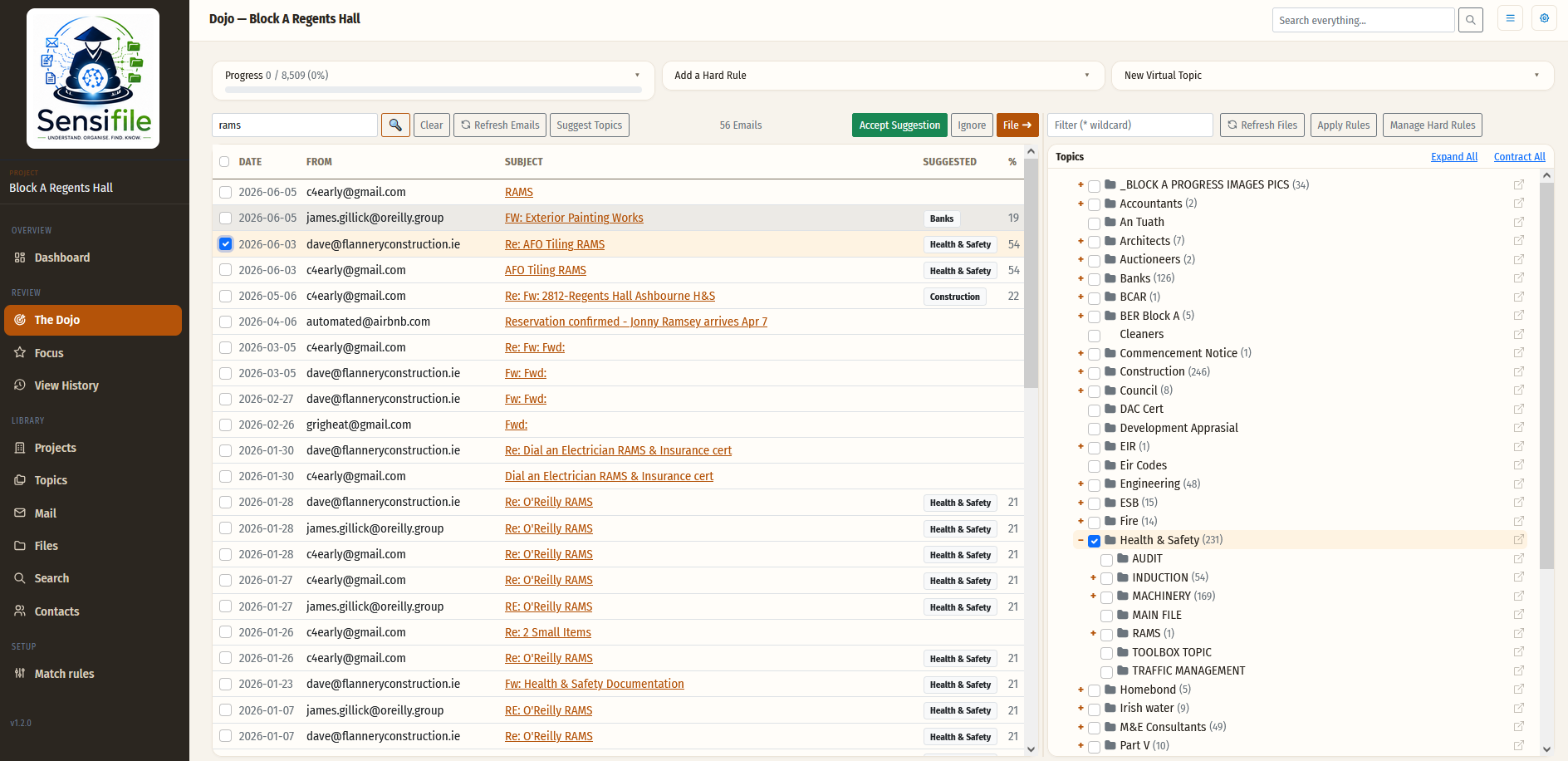Expand the RAMS subtopic
This screenshot has height=761, width=1568.
click(x=1093, y=633)
